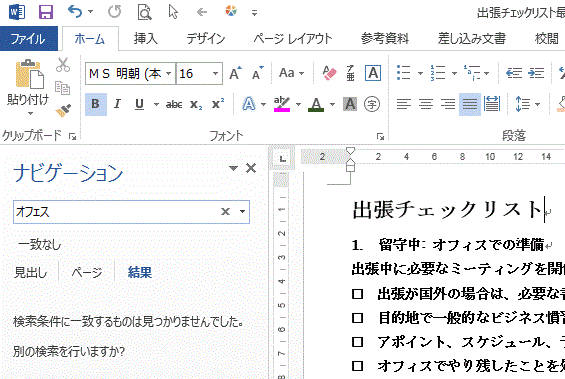
Task: Open the font name dropdown MS 明朝
Action: click(168, 73)
